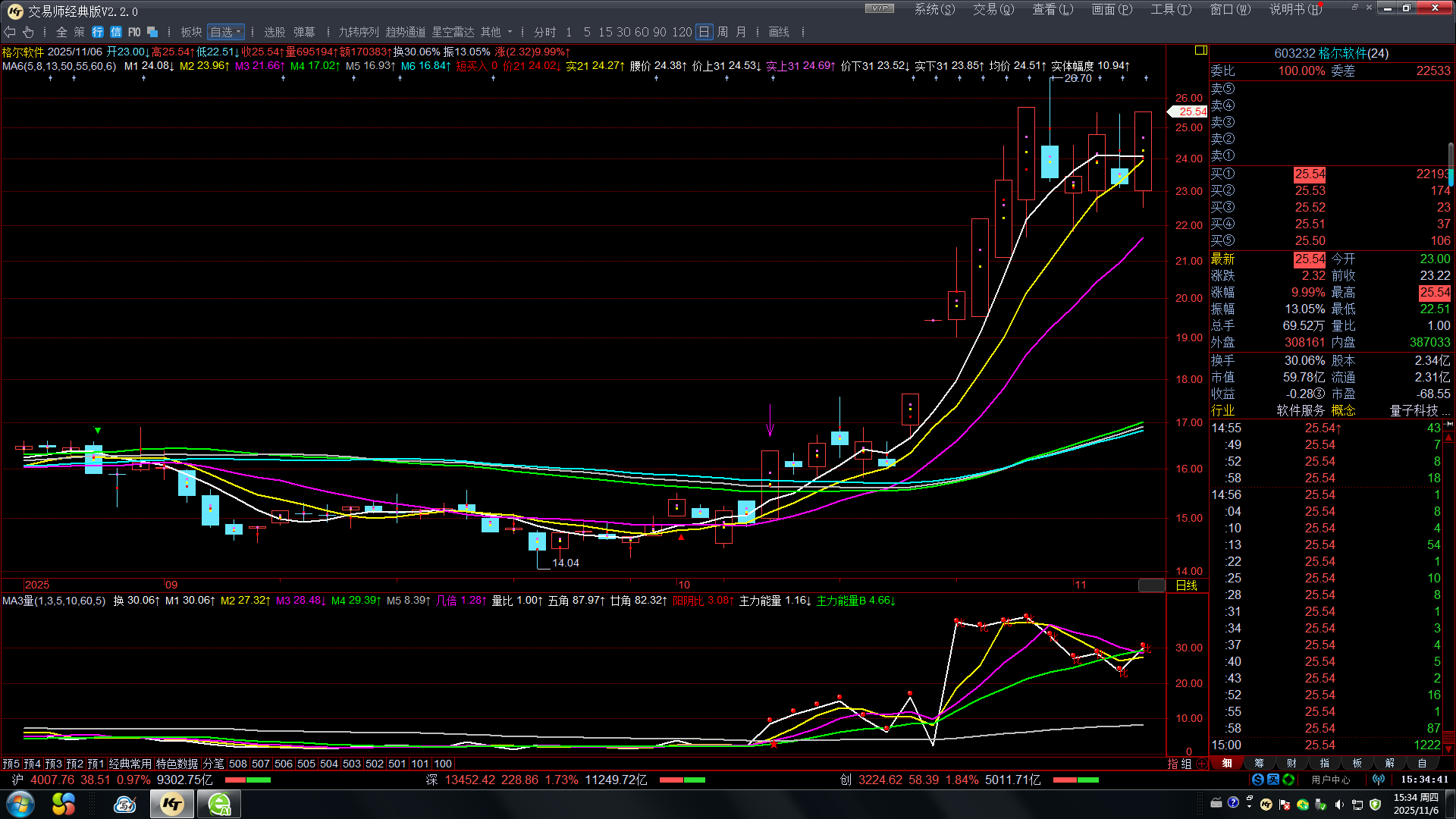Click the 画线 drawing button
1456x819 pixels.
pyautogui.click(x=779, y=32)
